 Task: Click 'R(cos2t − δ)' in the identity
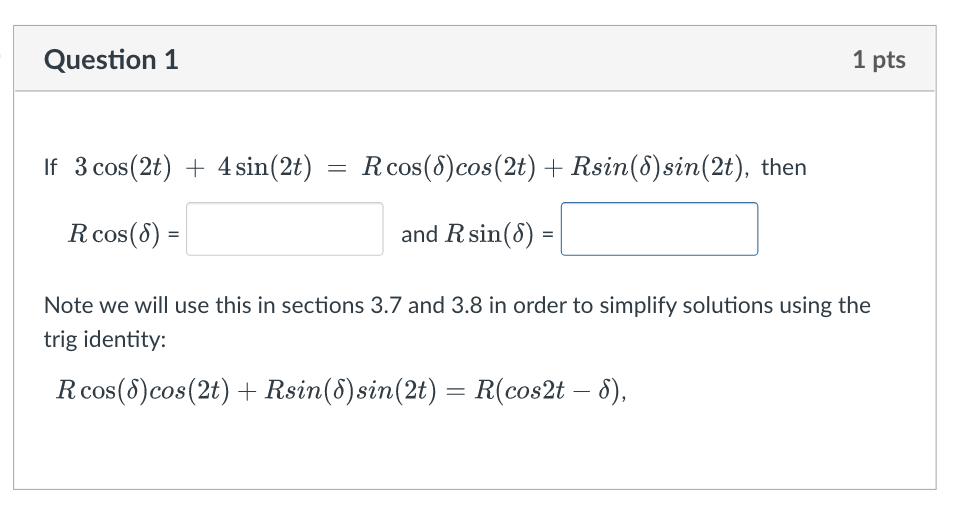tap(548, 391)
